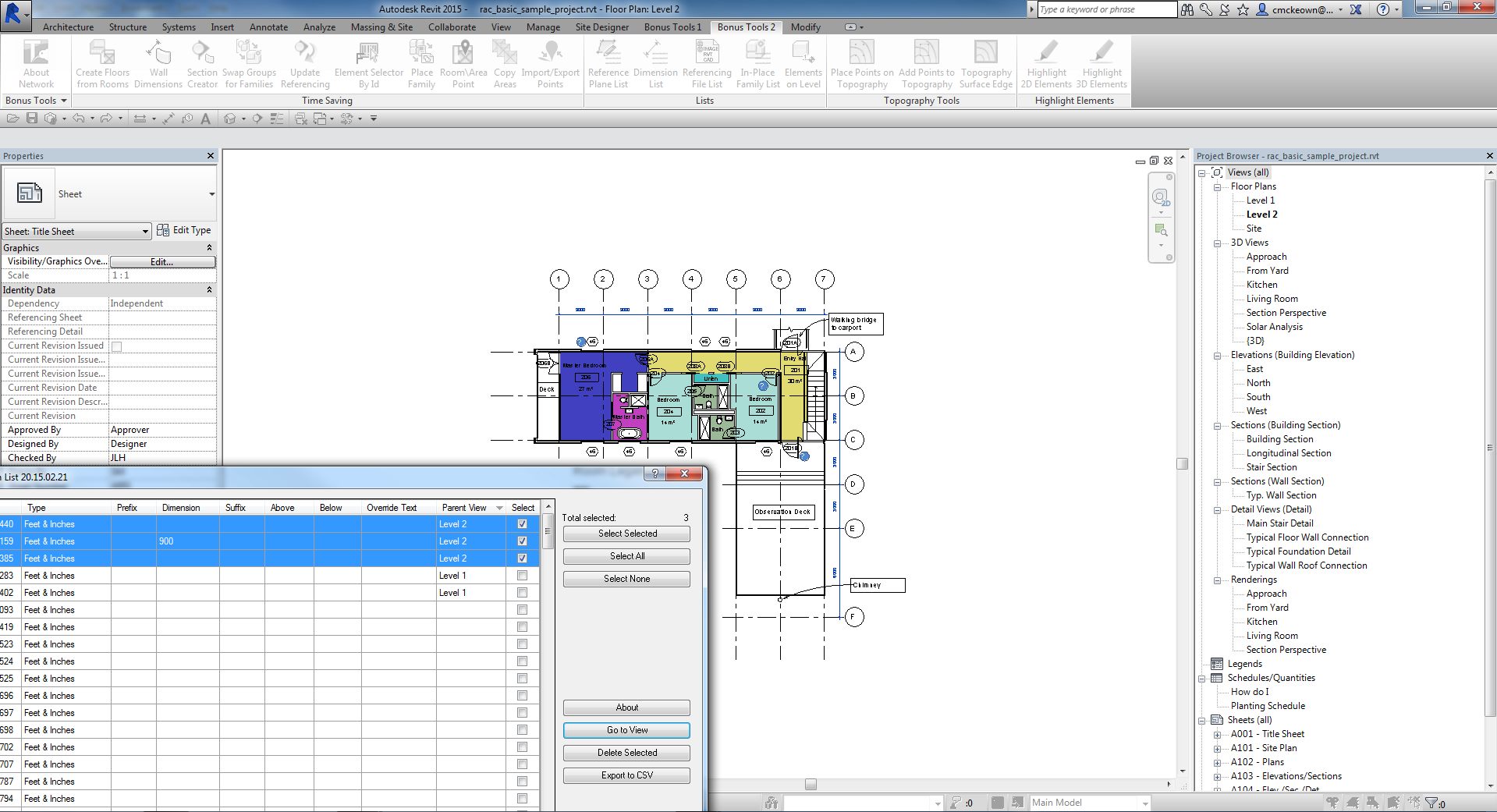Screen dimensions: 1497x812
Task: Launch Element Selector By Id
Action: pyautogui.click(x=368, y=53)
